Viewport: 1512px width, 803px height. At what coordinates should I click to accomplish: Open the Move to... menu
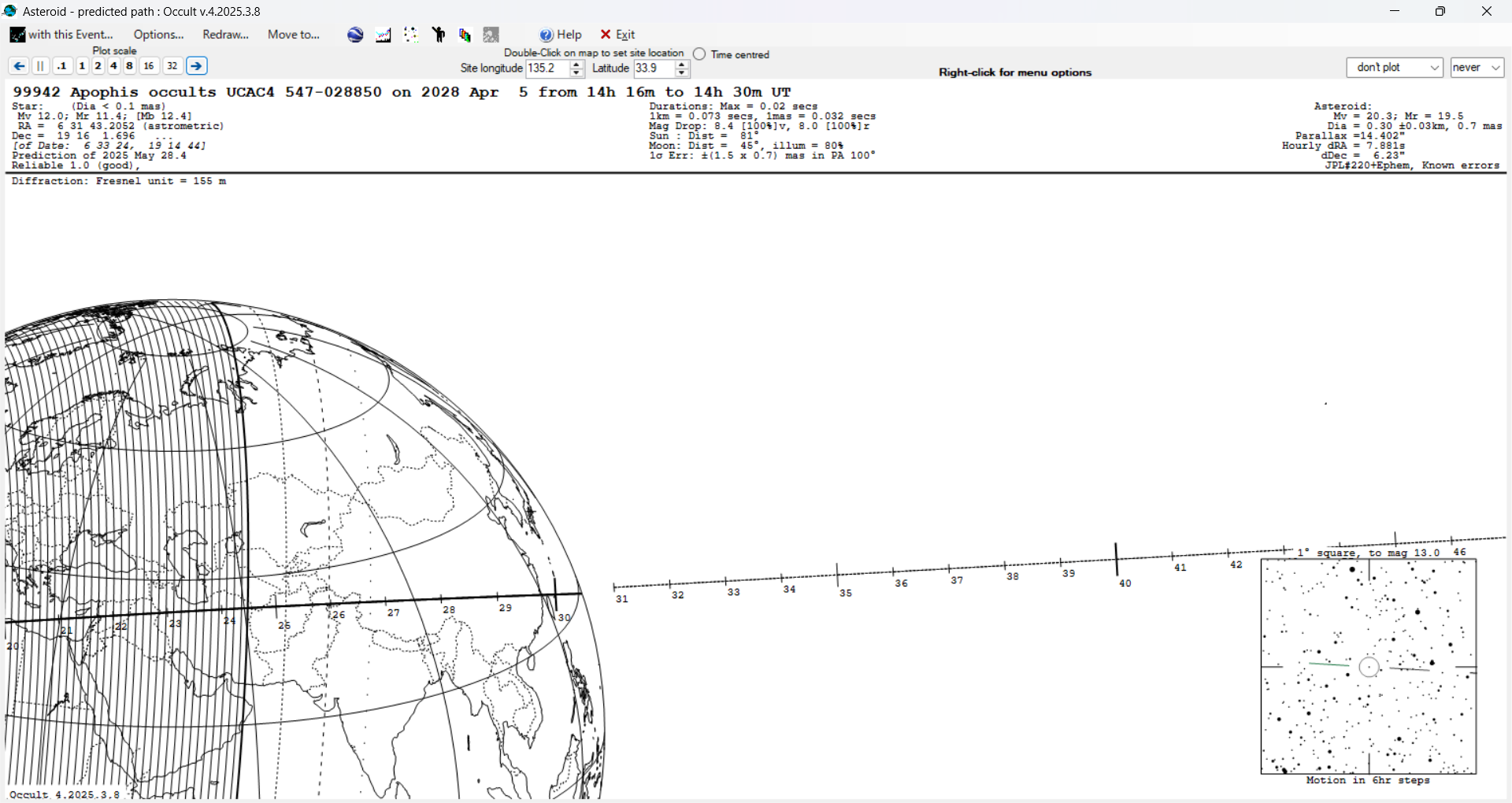294,35
